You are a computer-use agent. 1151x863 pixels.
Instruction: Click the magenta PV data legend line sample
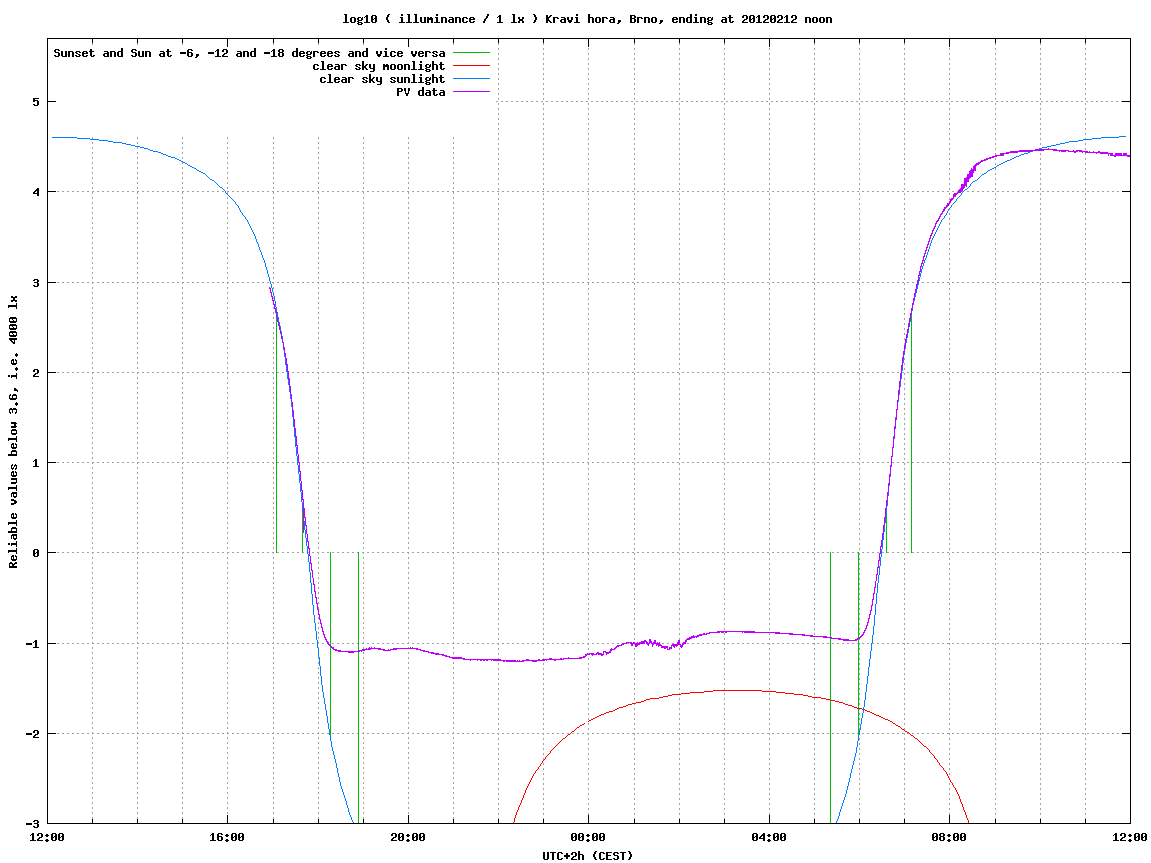point(471,92)
